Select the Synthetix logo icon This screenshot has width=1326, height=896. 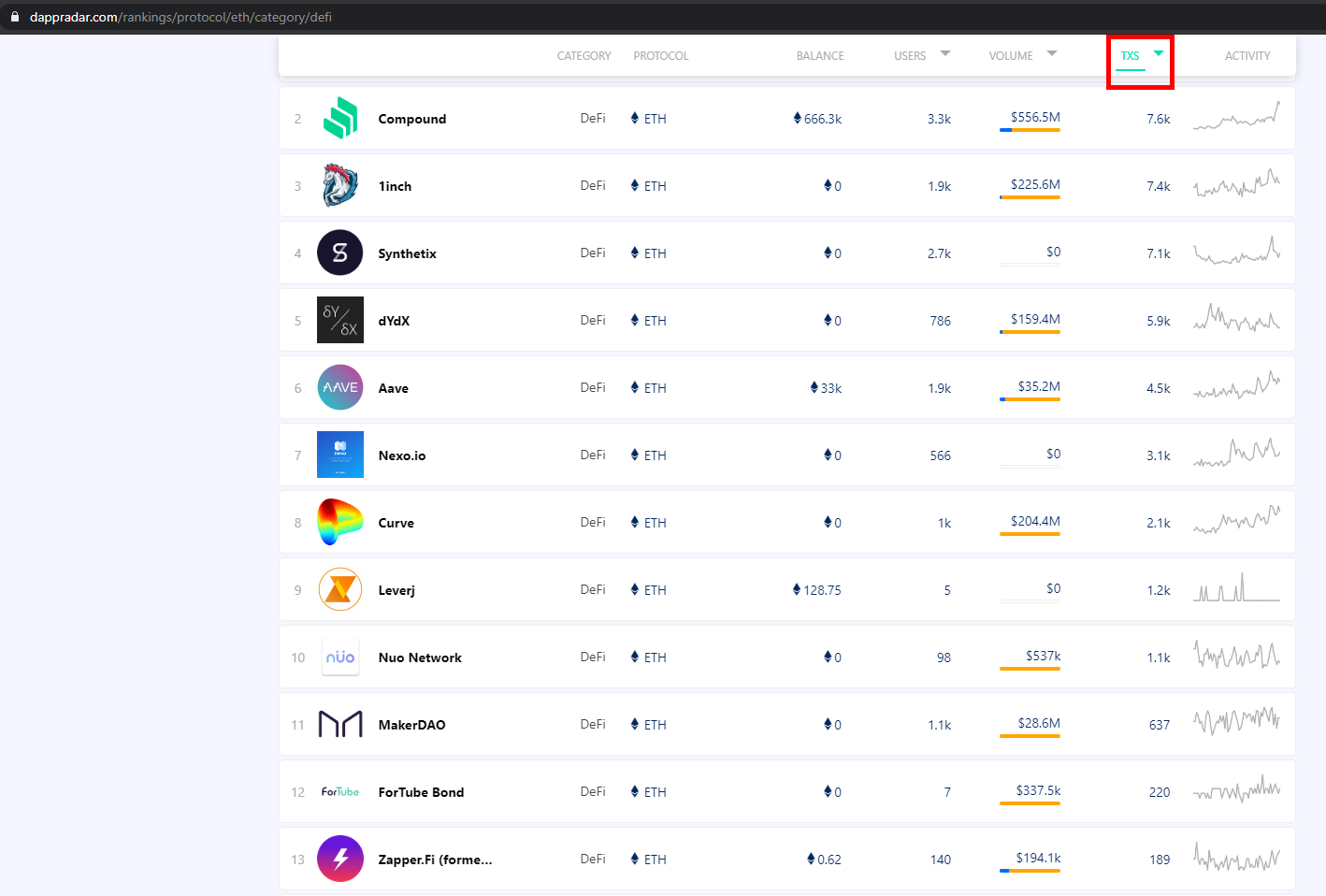click(x=340, y=253)
